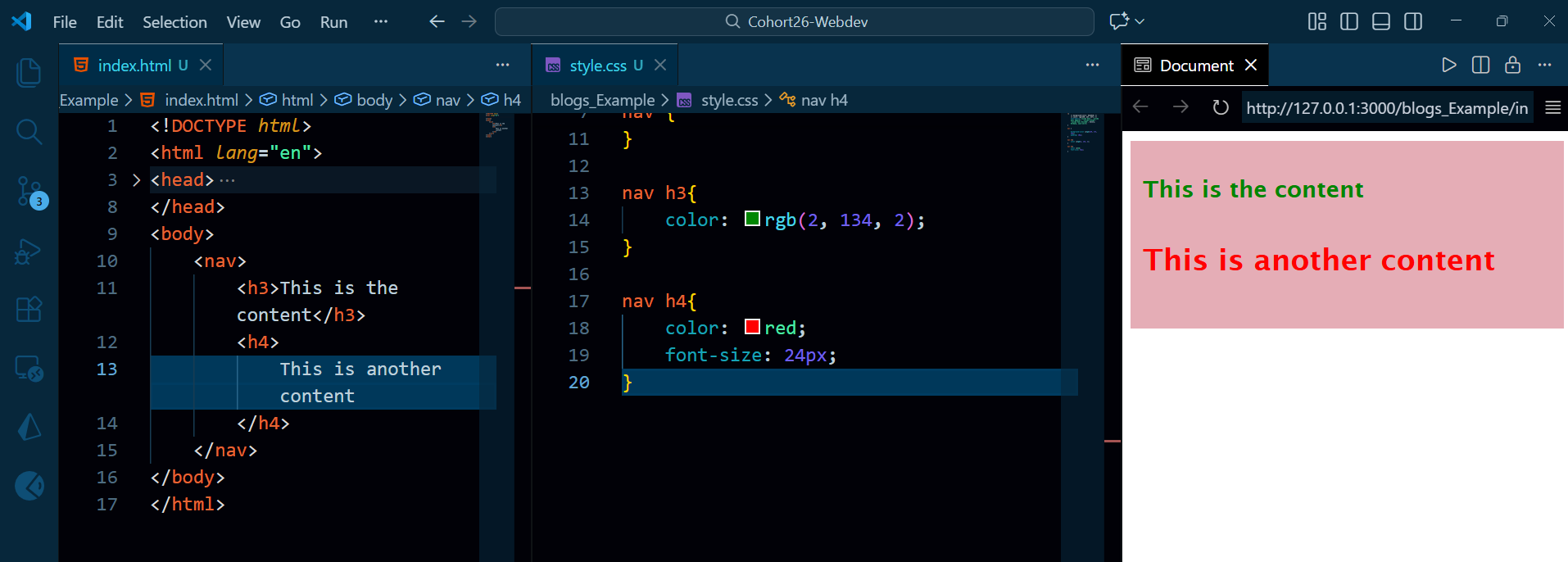Open more actions for index.html editor group
Viewport: 1568px width, 562px height.
pos(502,65)
